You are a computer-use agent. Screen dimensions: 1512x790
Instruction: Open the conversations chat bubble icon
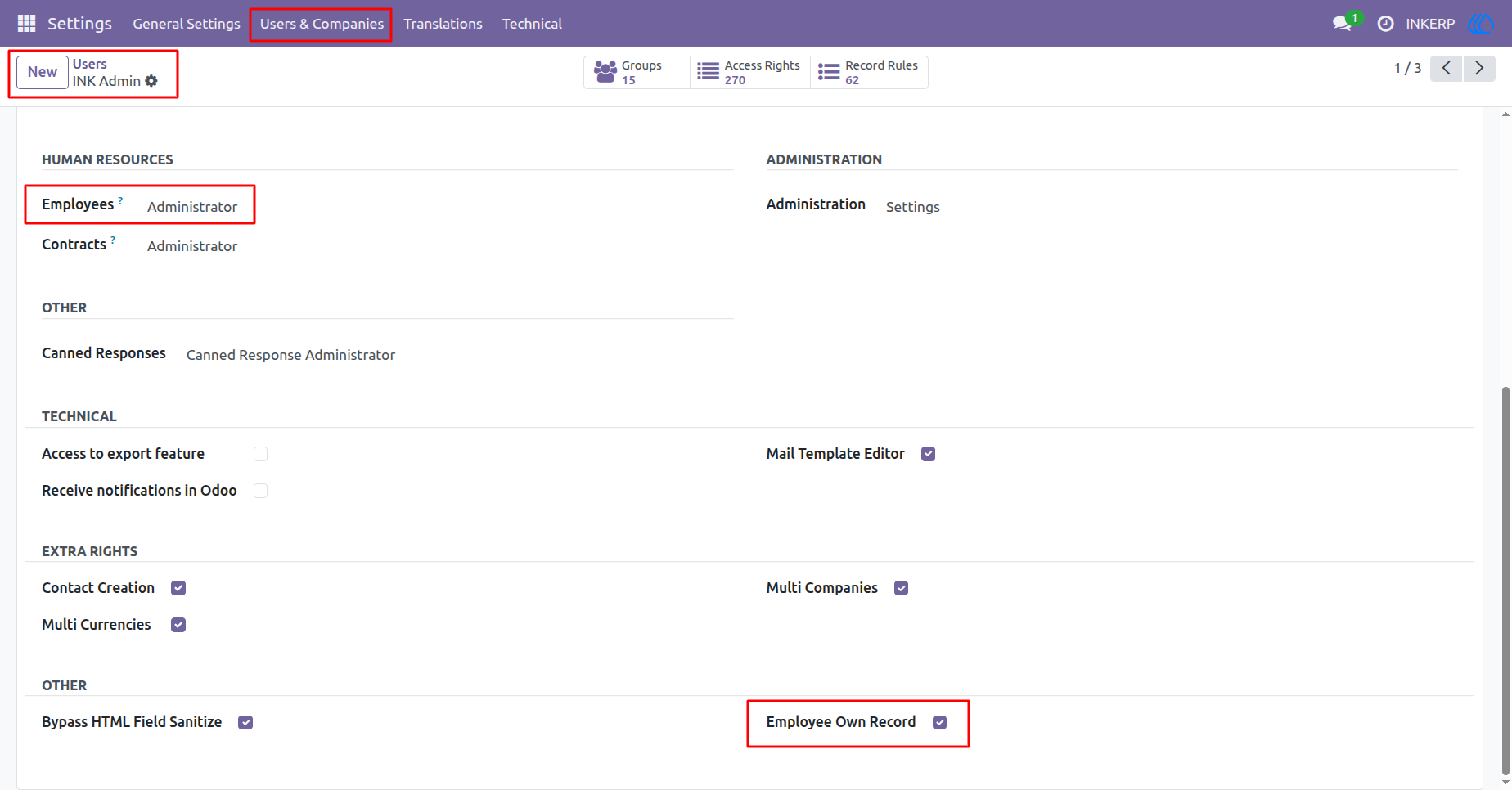click(x=1342, y=24)
